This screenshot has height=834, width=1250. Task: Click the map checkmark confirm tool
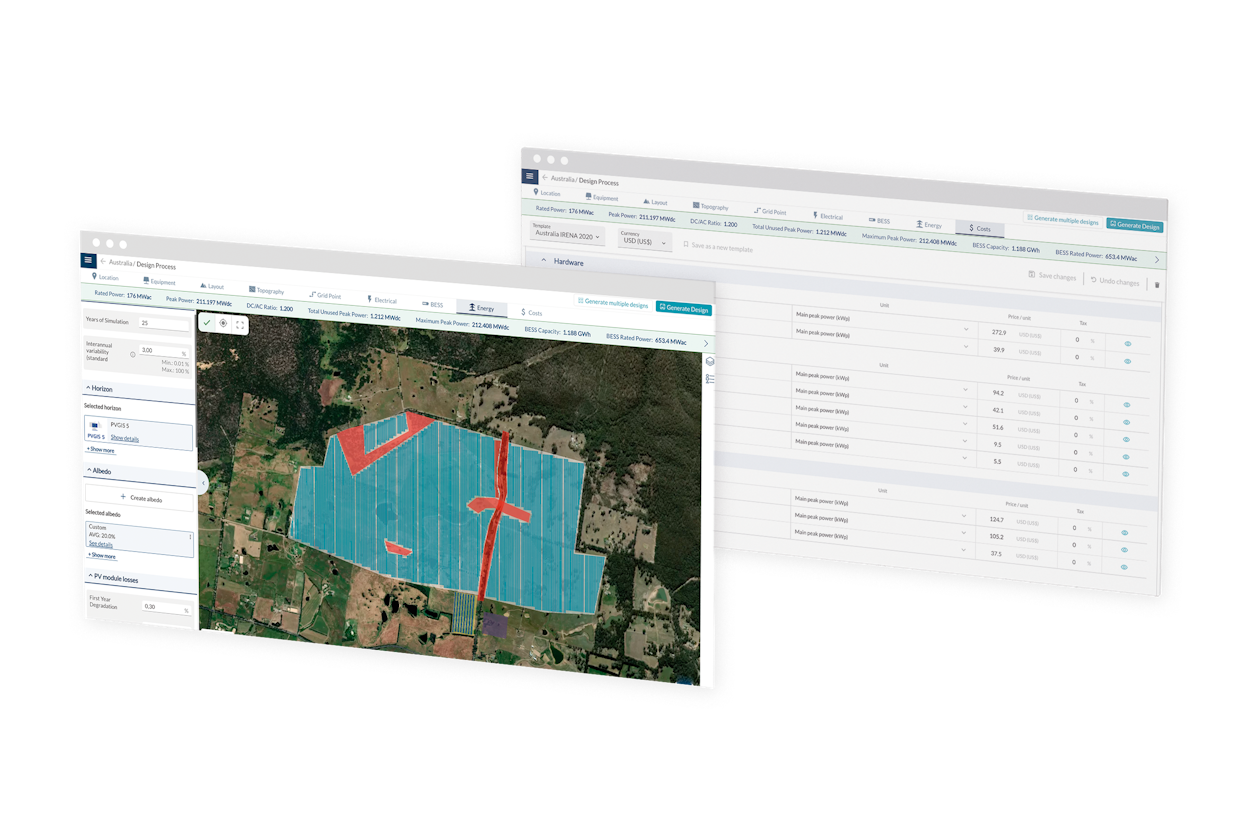click(x=207, y=323)
